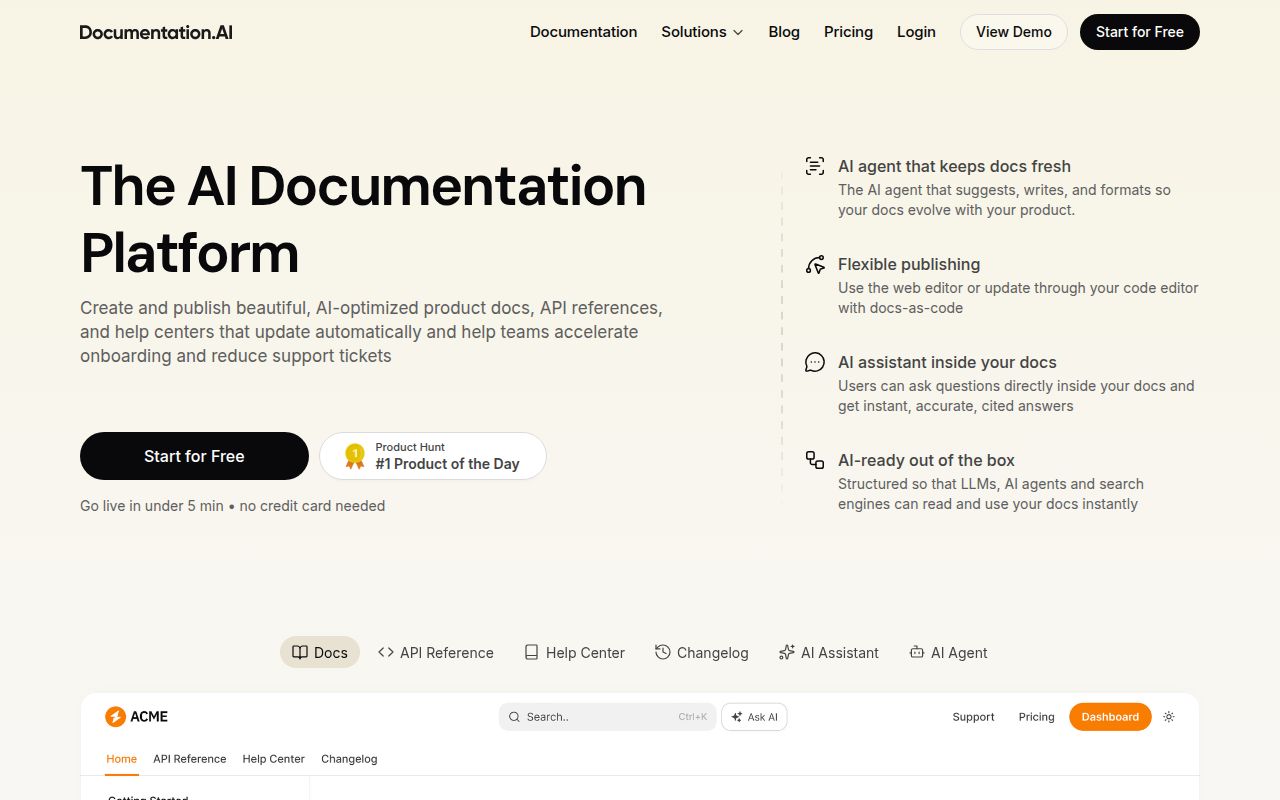Image resolution: width=1280 pixels, height=800 pixels.
Task: Click the View Demo button
Action: [1014, 32]
